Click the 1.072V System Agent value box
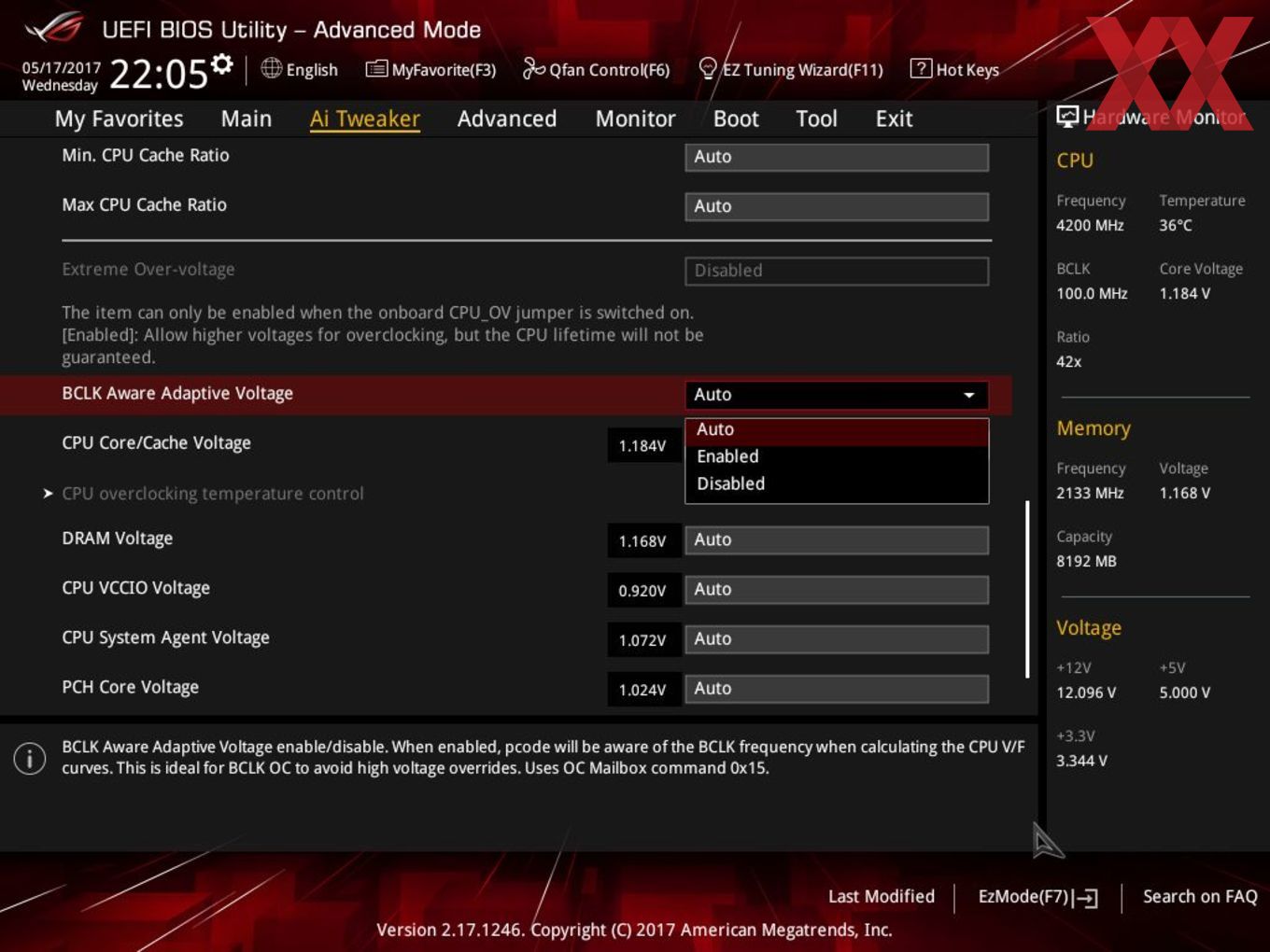 point(642,640)
